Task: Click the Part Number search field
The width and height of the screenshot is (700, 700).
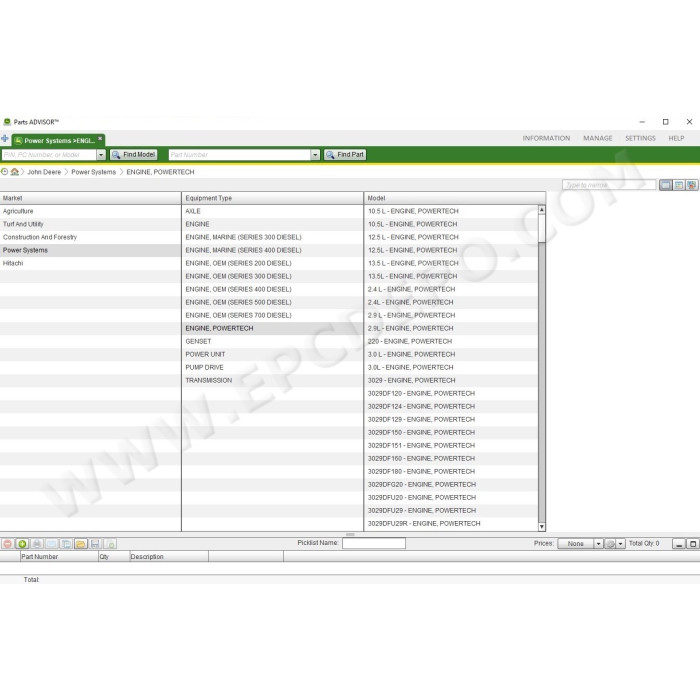Action: click(240, 155)
